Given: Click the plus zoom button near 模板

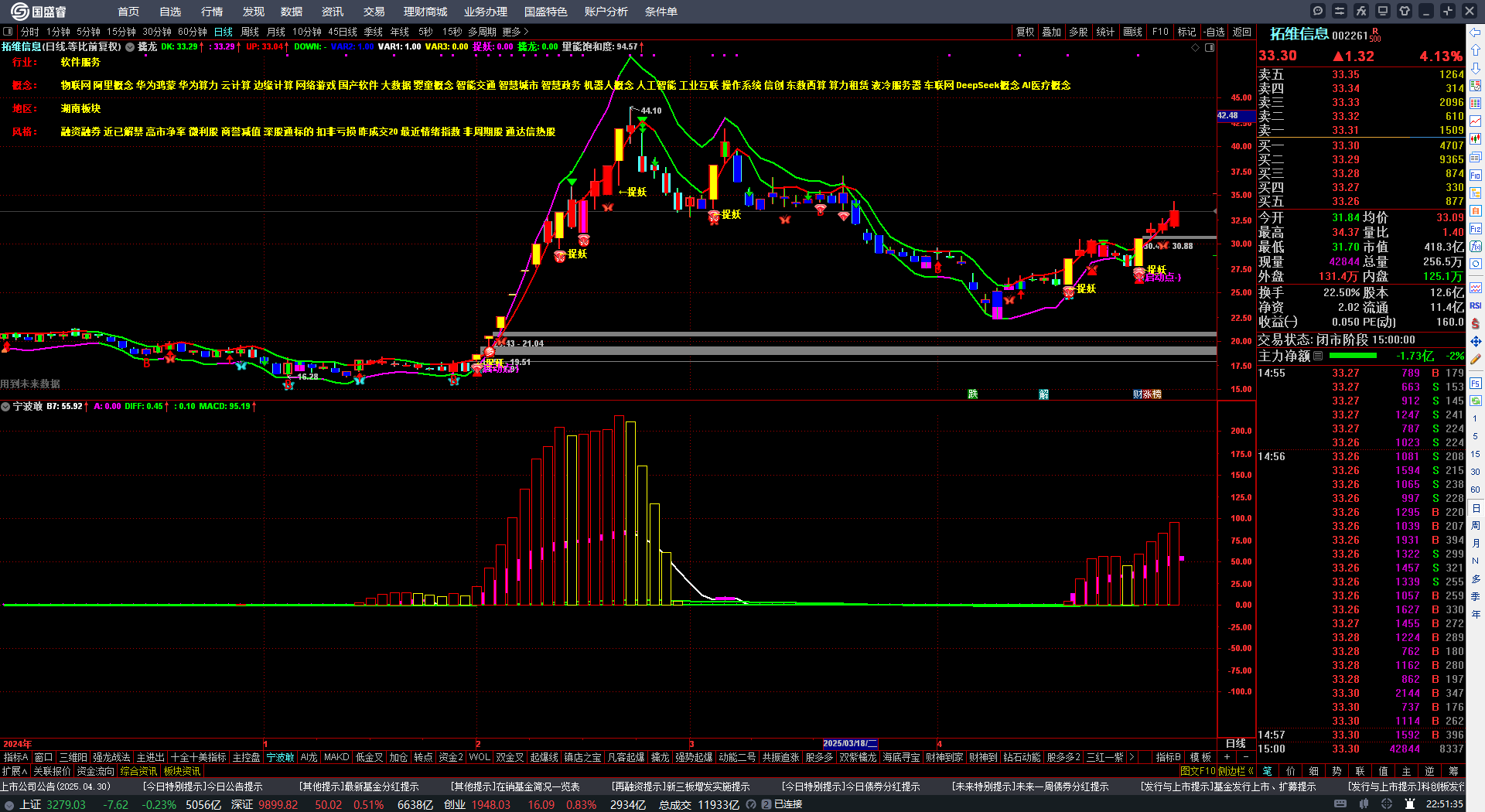Looking at the screenshot, I should tap(1227, 757).
